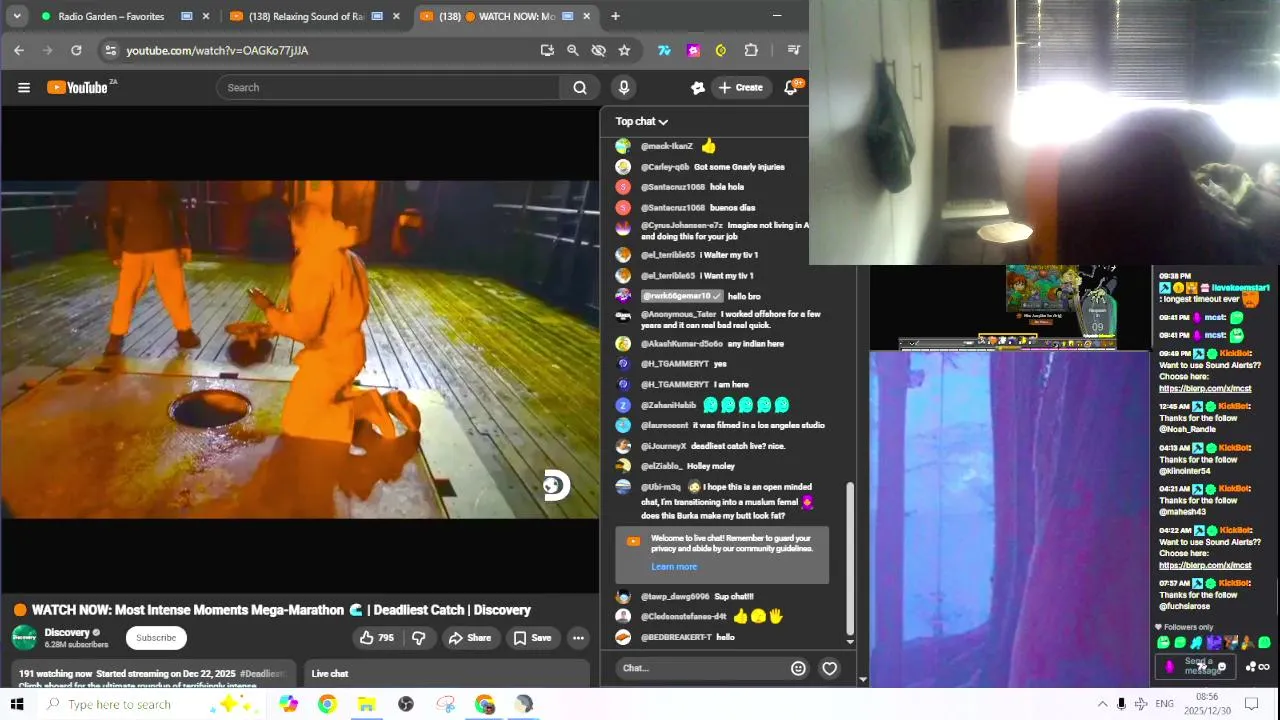Click the Learn more link in chat notice
This screenshot has height=720, width=1280.
coord(674,567)
